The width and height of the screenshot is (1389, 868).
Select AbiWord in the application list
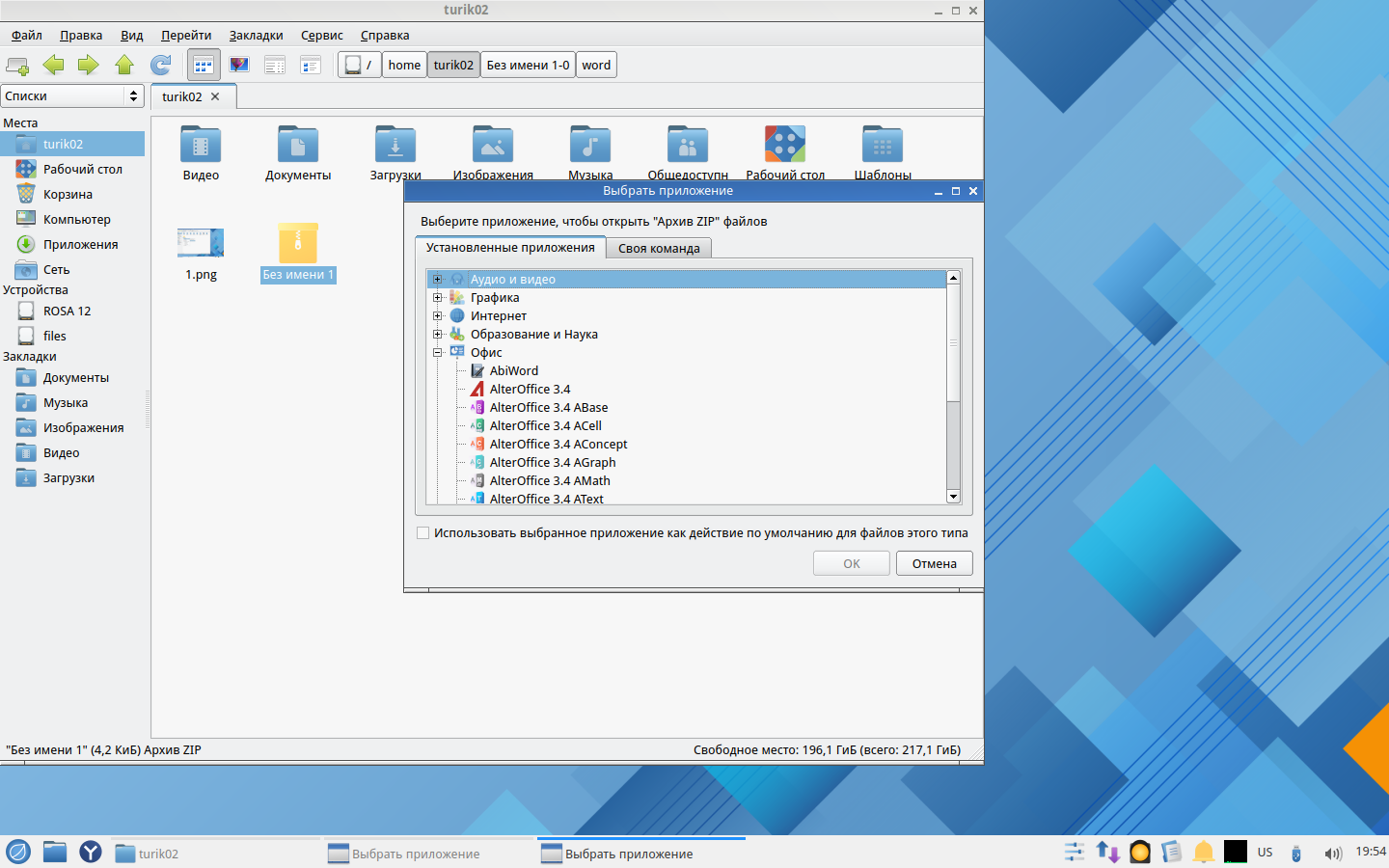click(x=513, y=370)
